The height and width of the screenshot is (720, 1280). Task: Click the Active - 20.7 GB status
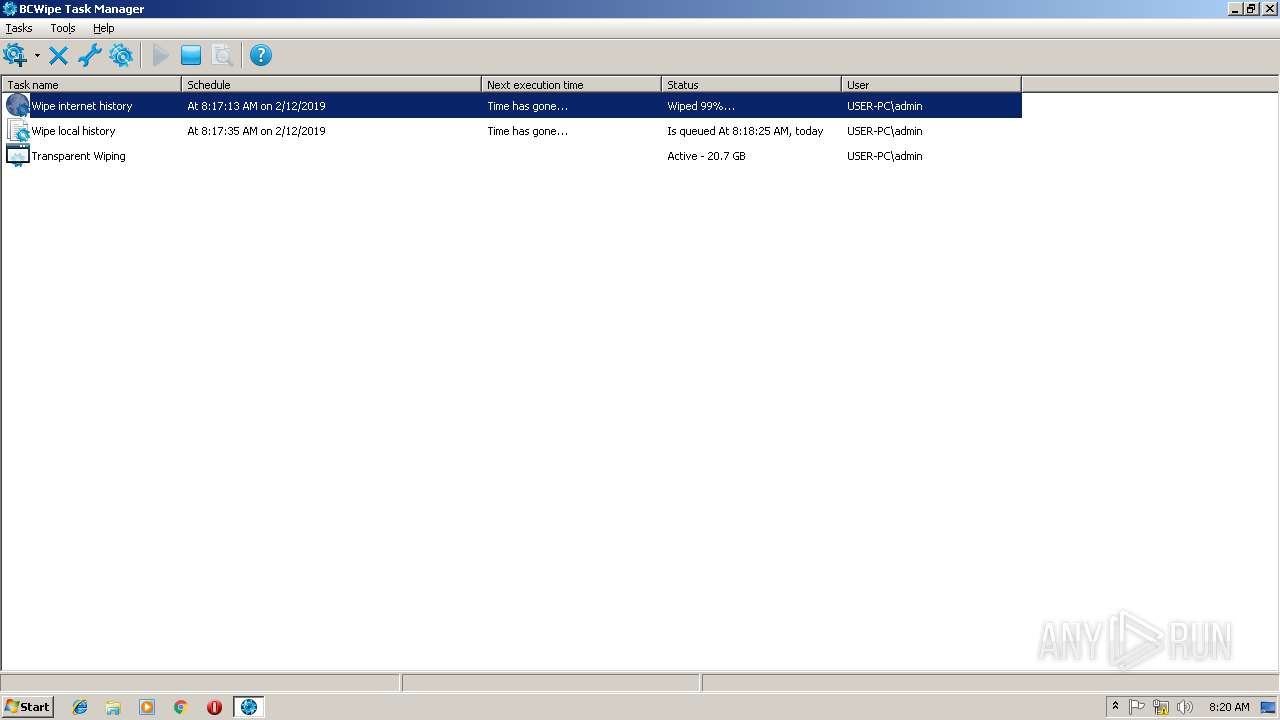(x=706, y=156)
